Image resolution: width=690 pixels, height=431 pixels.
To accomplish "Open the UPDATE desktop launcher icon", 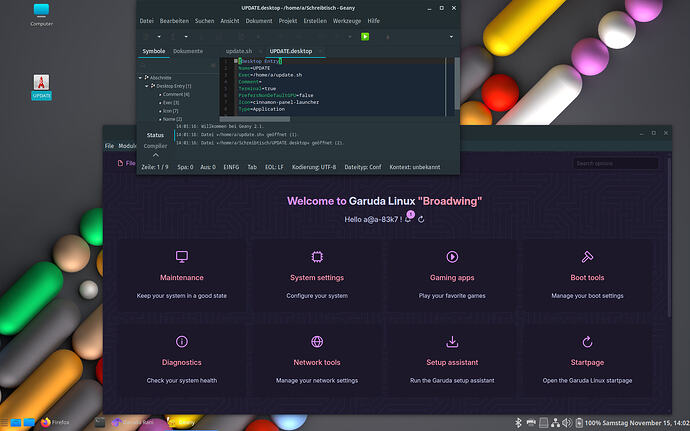I will (42, 83).
